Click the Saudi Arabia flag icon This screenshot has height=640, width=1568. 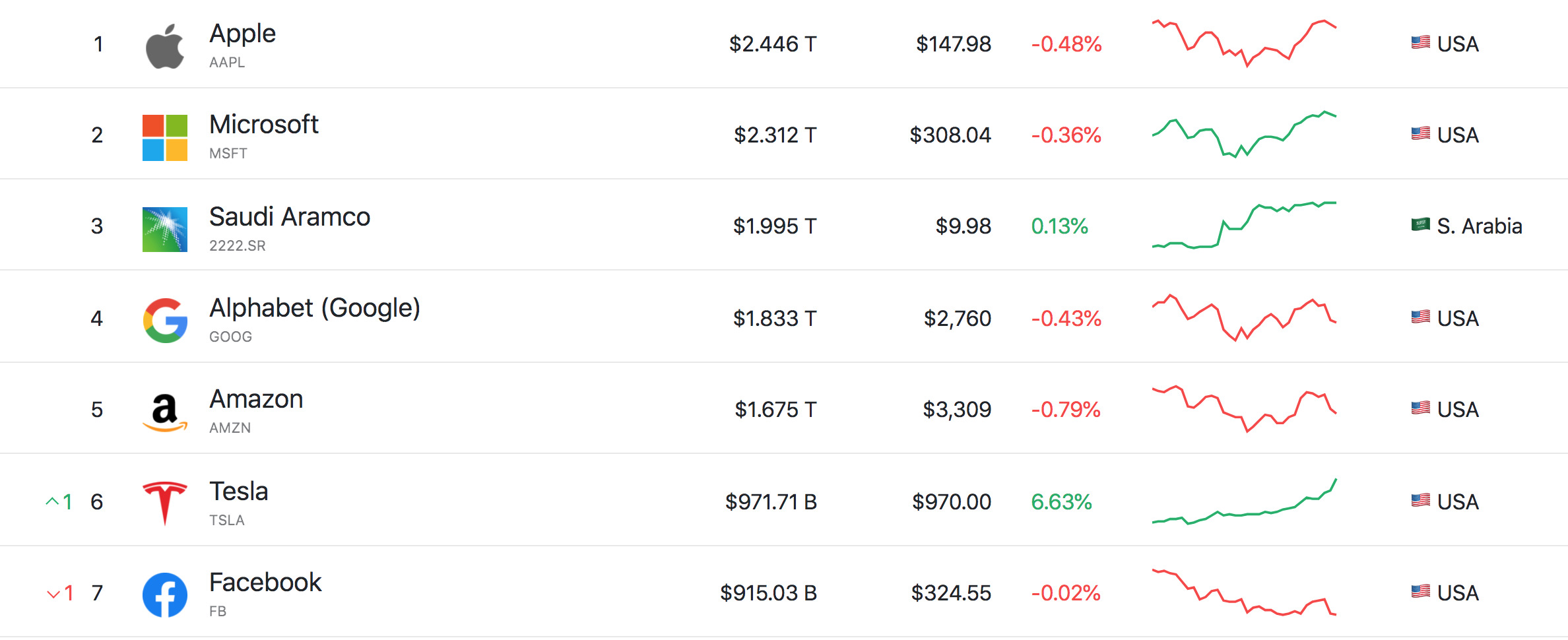point(1421,225)
